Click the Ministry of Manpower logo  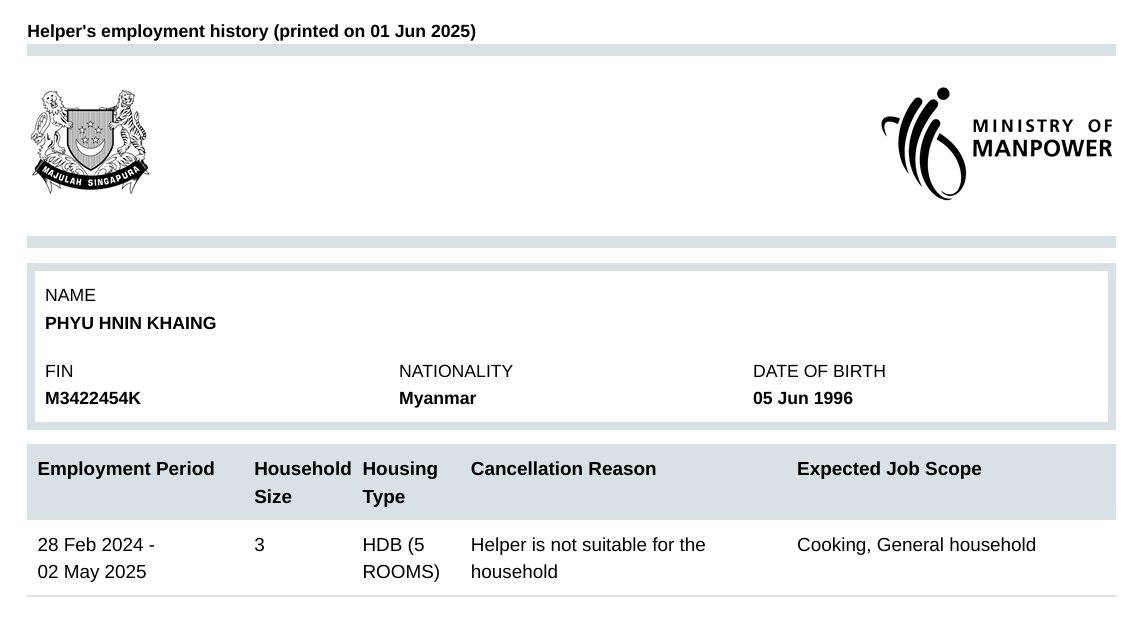click(997, 144)
